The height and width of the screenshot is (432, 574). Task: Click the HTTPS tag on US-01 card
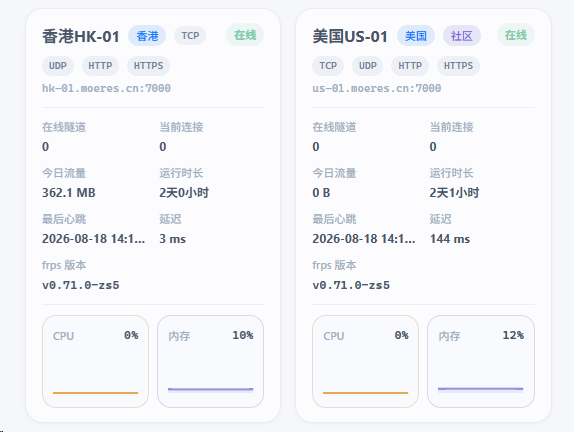(458, 66)
